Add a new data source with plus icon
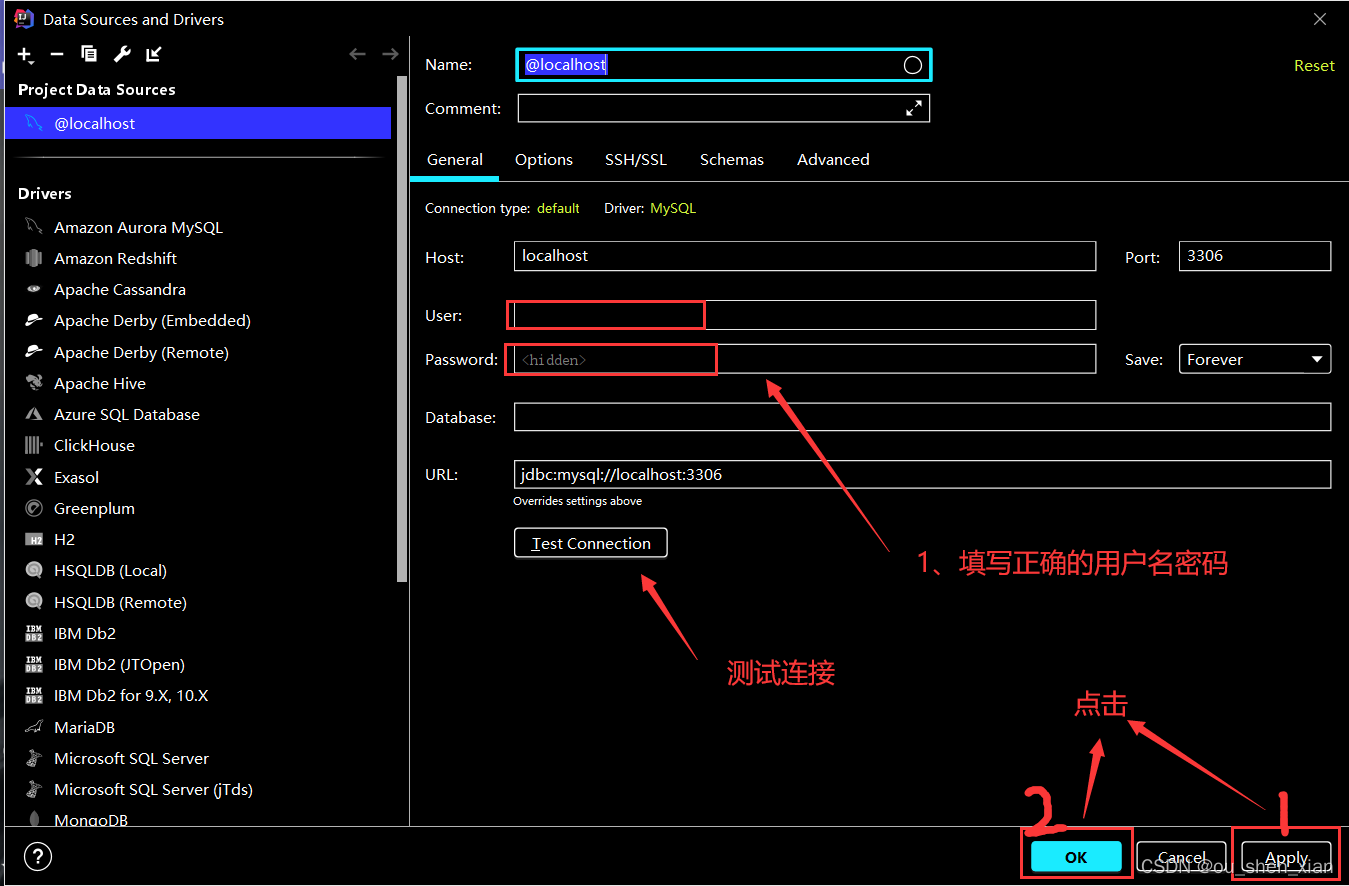 pos(25,54)
